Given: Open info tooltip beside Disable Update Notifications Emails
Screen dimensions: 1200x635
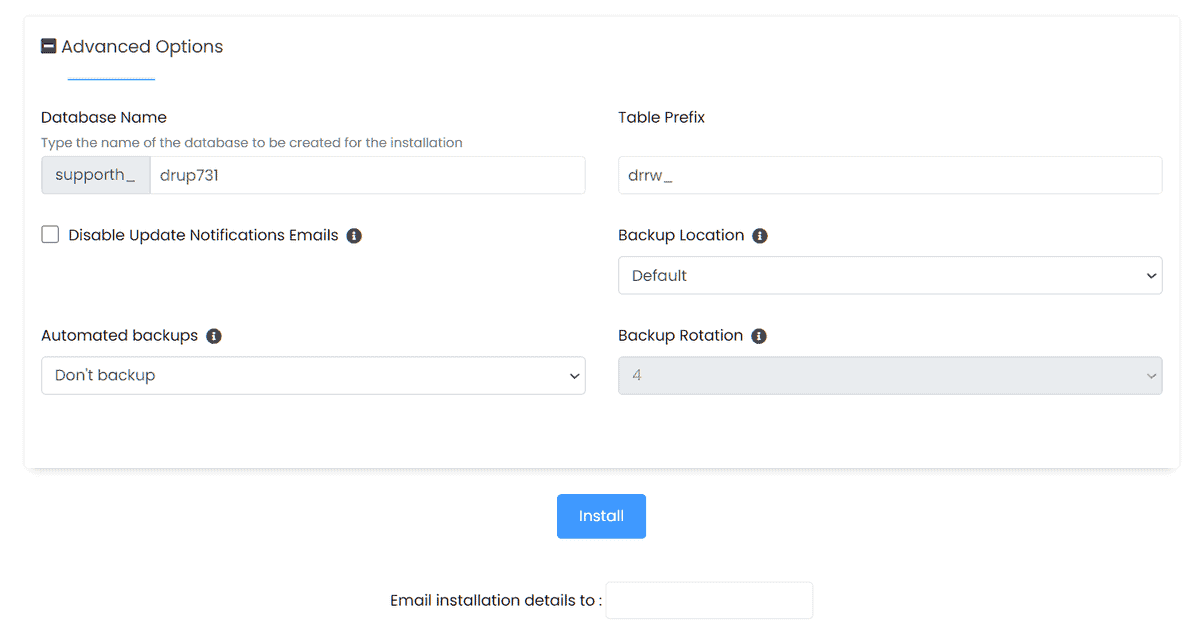Looking at the screenshot, I should tap(354, 235).
